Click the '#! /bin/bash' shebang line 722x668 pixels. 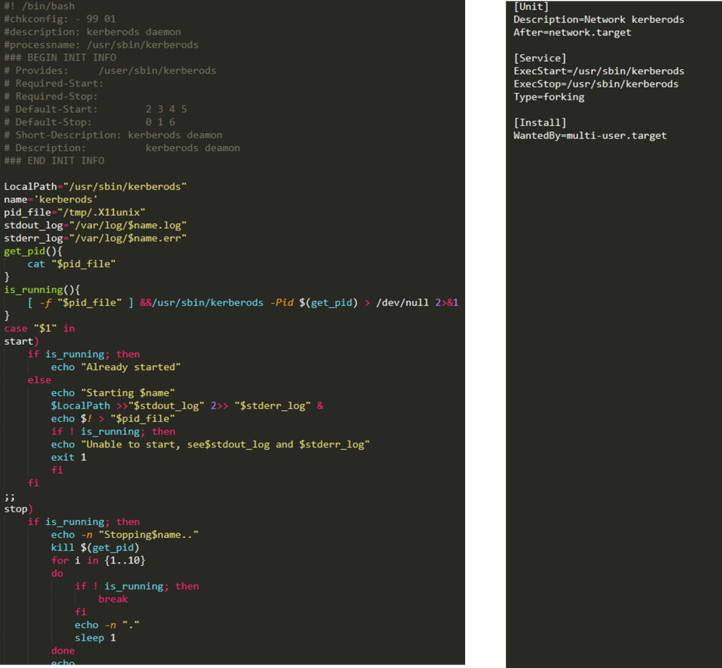point(39,6)
